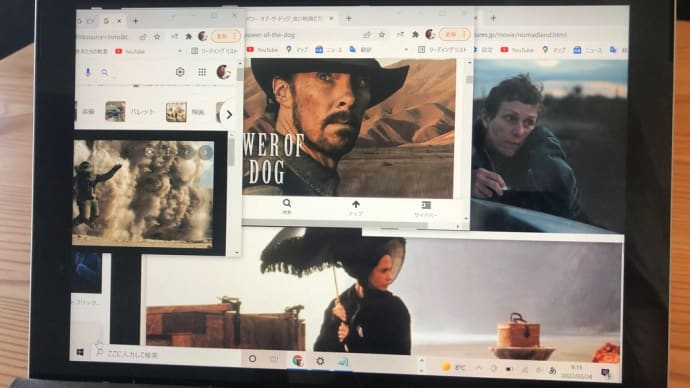The image size is (690, 388).
Task: Open the Translate bookmark in middle Chrome window
Action: [x=360, y=50]
